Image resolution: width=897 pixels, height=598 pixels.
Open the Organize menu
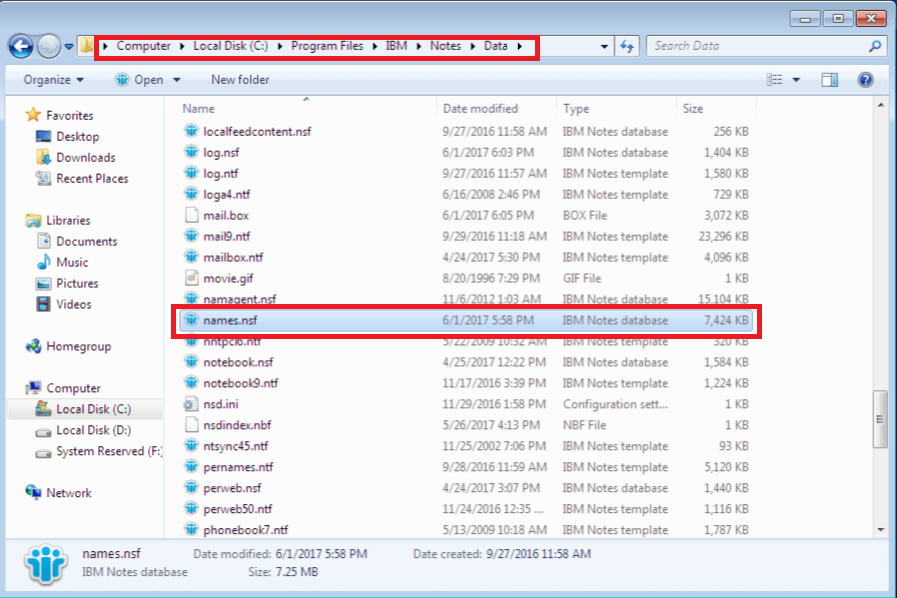pos(54,80)
